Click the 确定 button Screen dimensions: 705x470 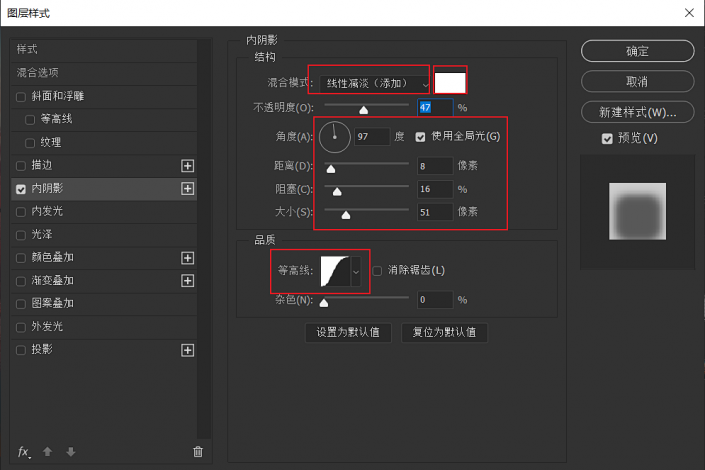tap(637, 51)
